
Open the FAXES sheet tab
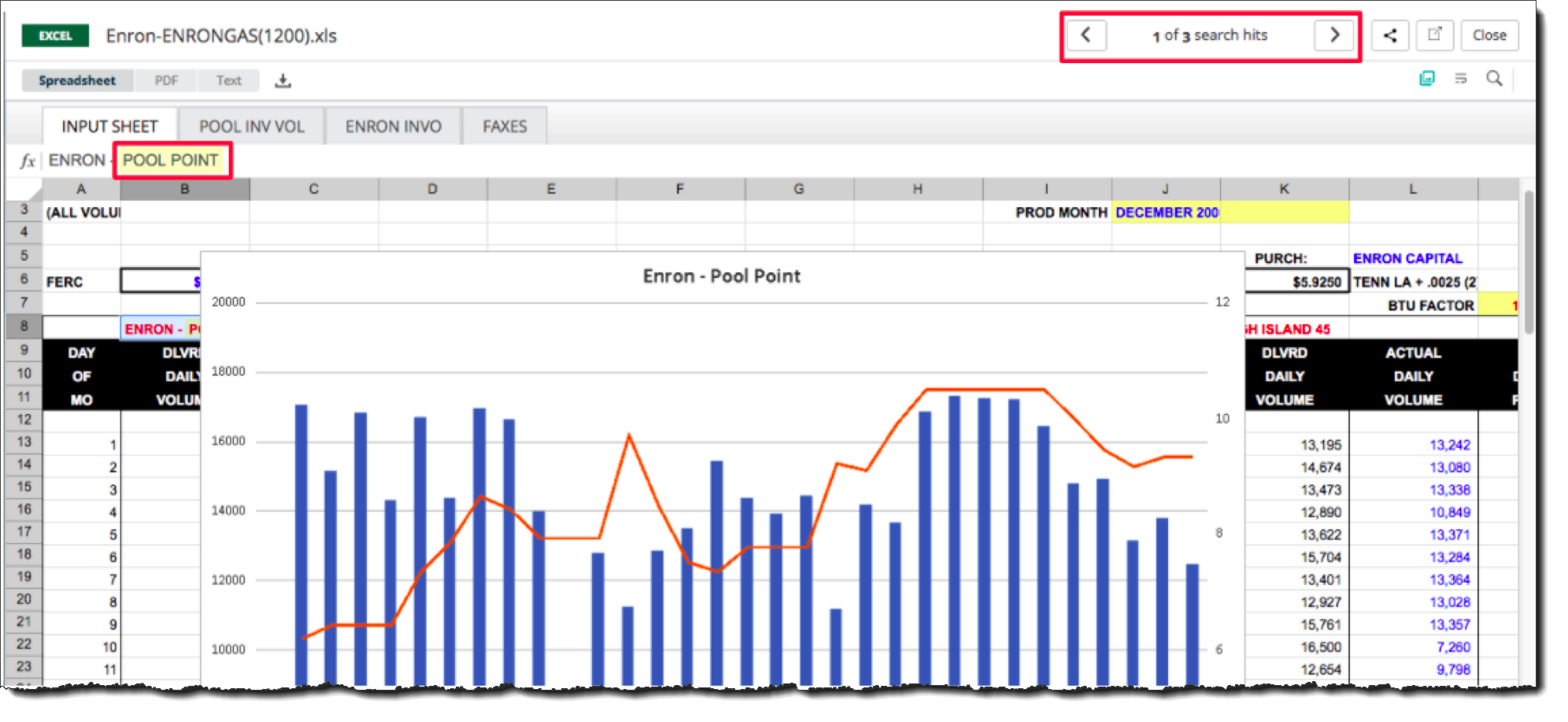tap(505, 126)
